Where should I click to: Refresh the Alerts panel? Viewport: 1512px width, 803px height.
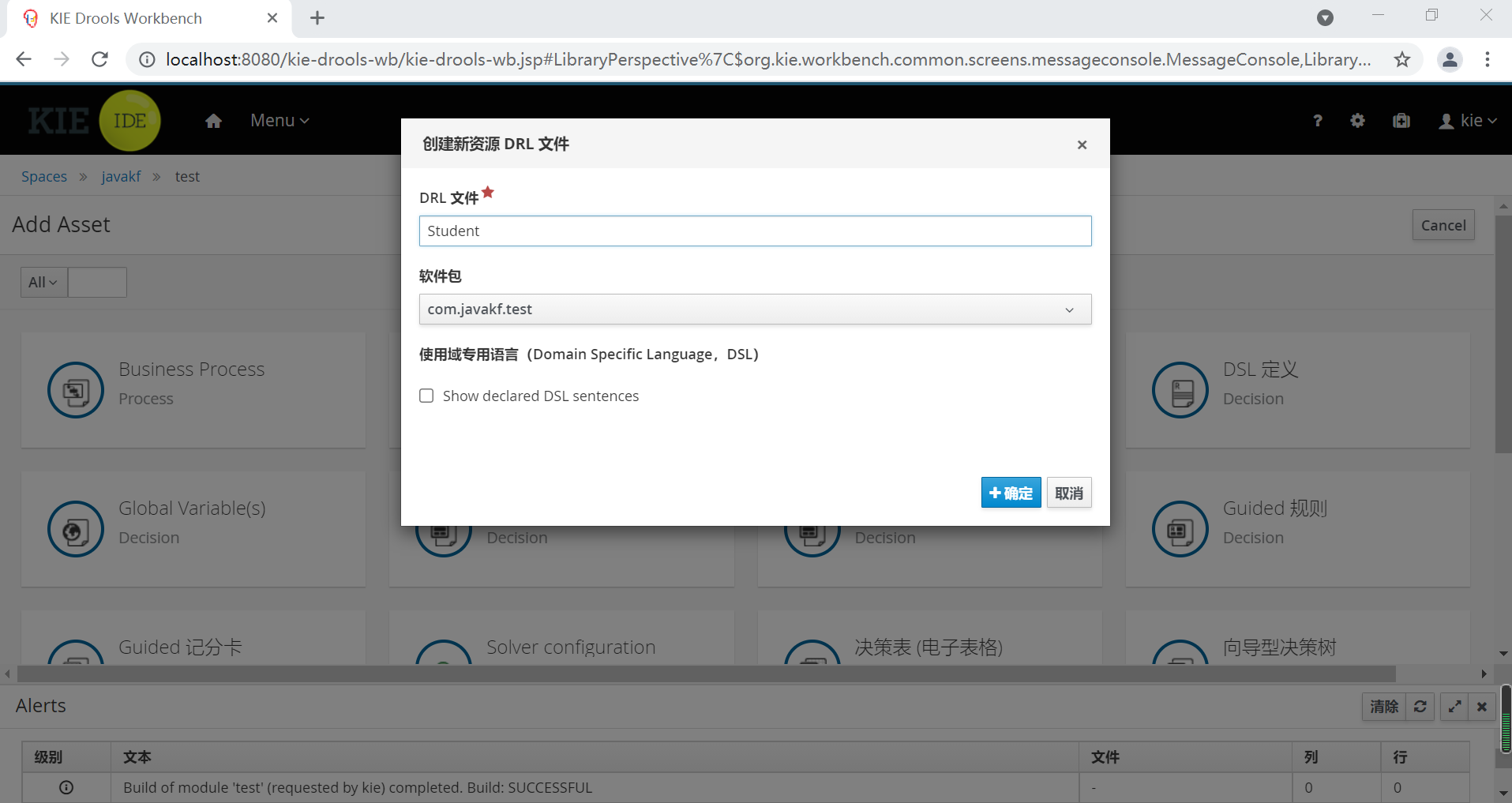(x=1420, y=707)
